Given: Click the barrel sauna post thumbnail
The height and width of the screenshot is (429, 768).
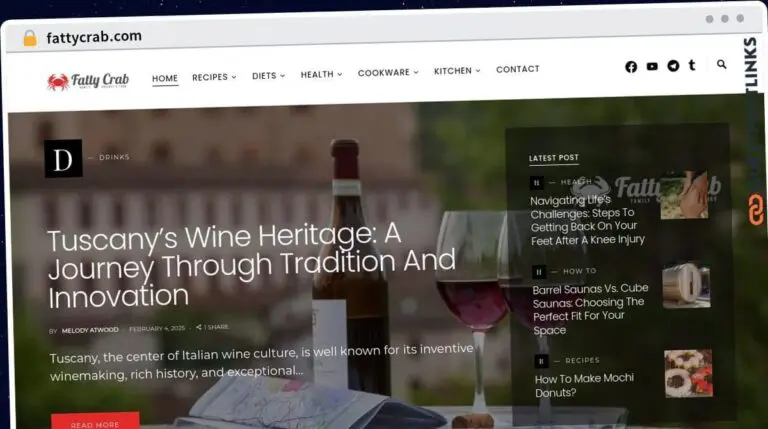Looking at the screenshot, I should [x=686, y=285].
